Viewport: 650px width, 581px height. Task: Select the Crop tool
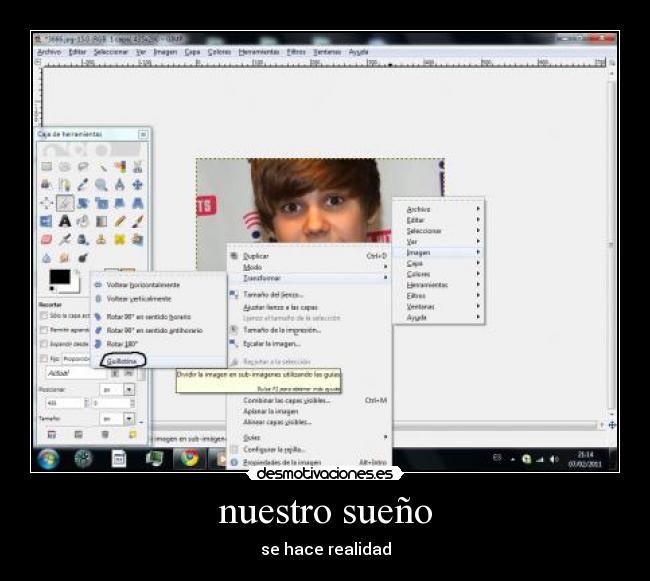[x=65, y=203]
